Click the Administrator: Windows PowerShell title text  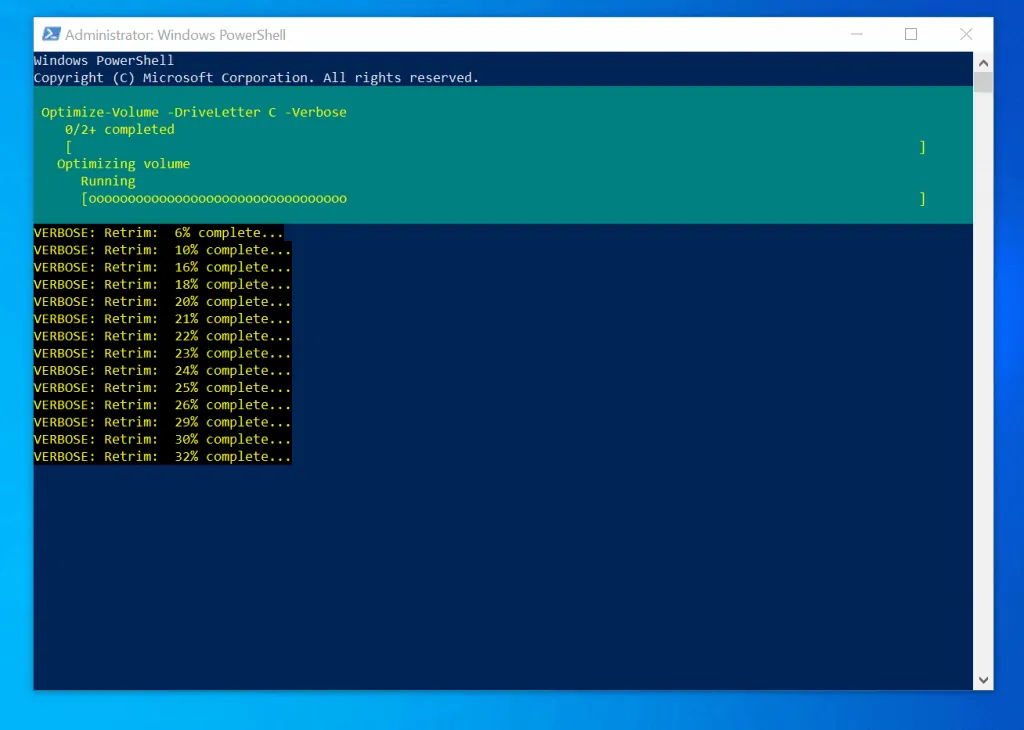tap(175, 33)
